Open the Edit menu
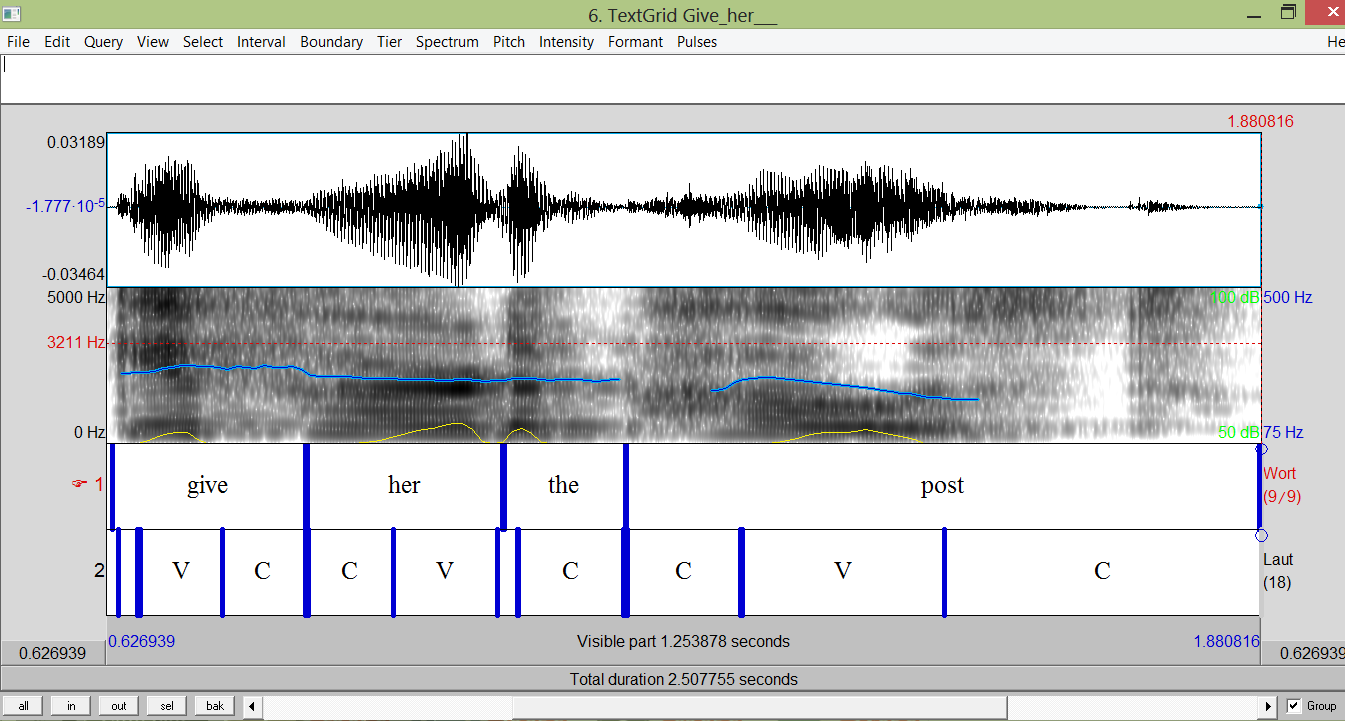 point(57,42)
